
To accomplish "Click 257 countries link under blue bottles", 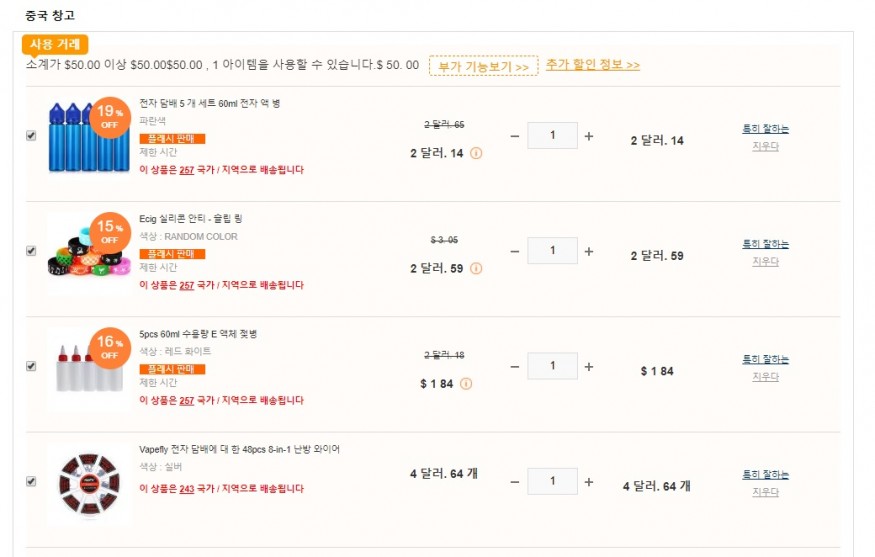I will (186, 170).
